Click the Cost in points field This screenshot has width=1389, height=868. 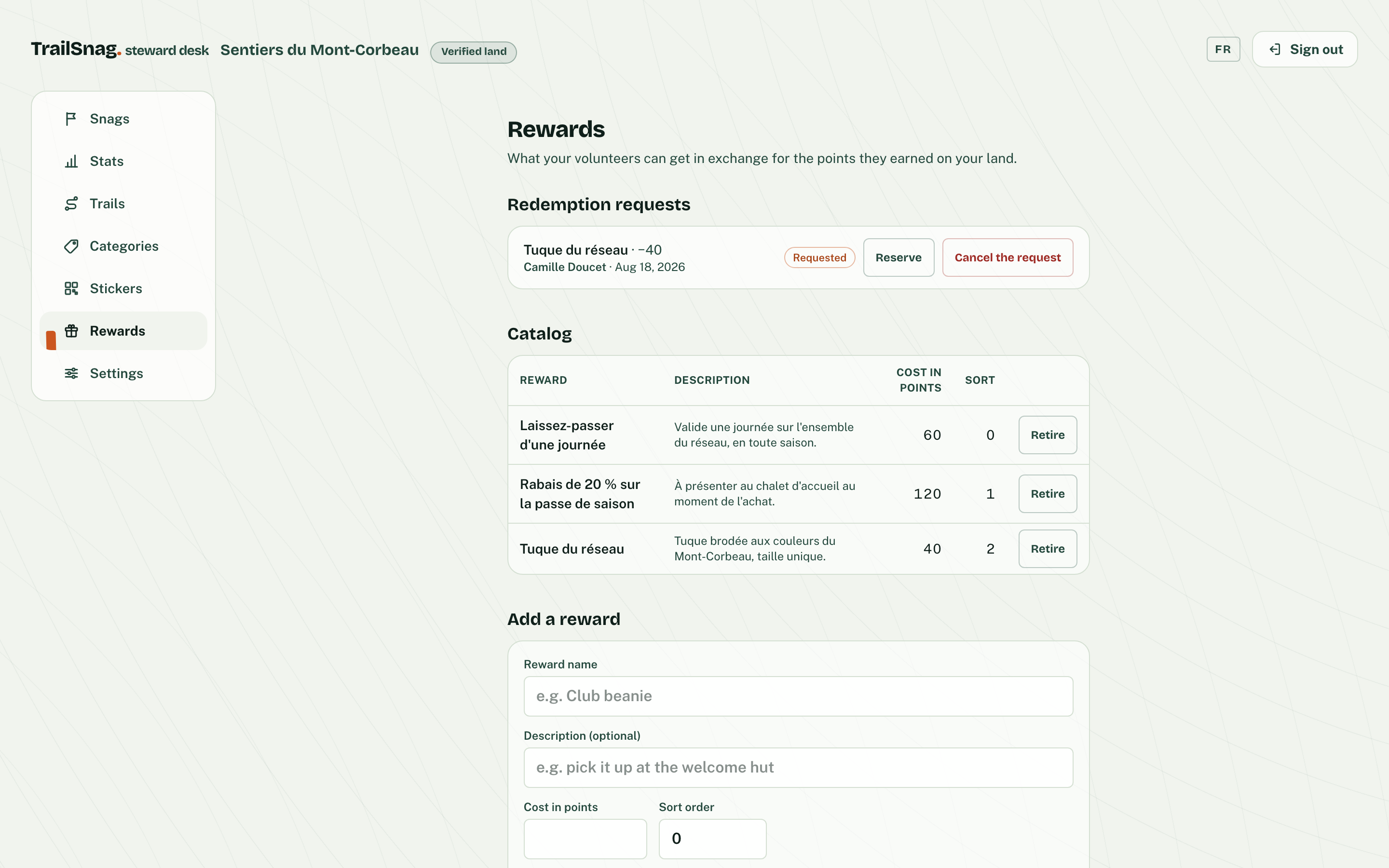tap(585, 839)
